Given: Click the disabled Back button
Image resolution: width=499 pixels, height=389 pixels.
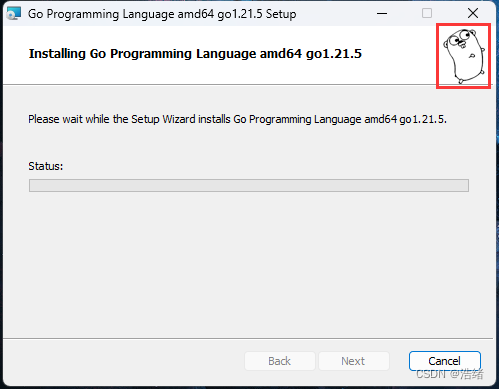Looking at the screenshot, I should click(280, 361).
